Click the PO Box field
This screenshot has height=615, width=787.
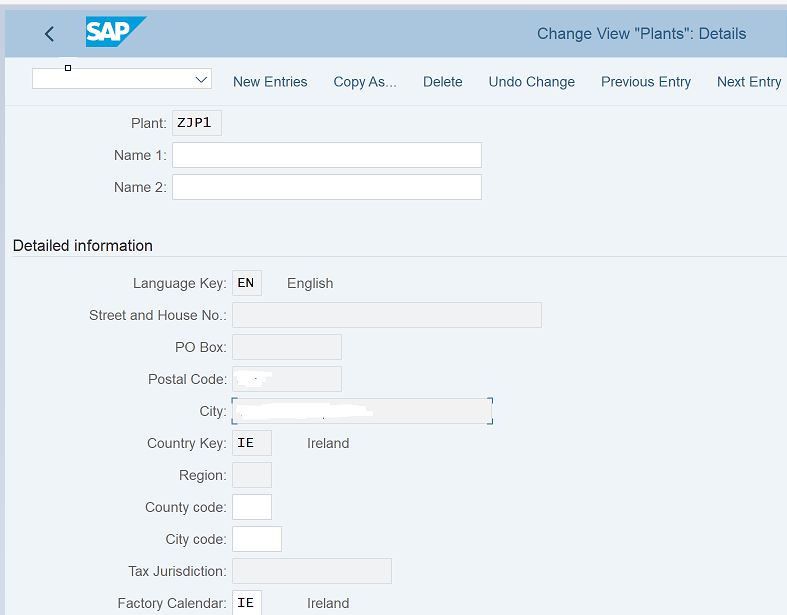(x=286, y=347)
